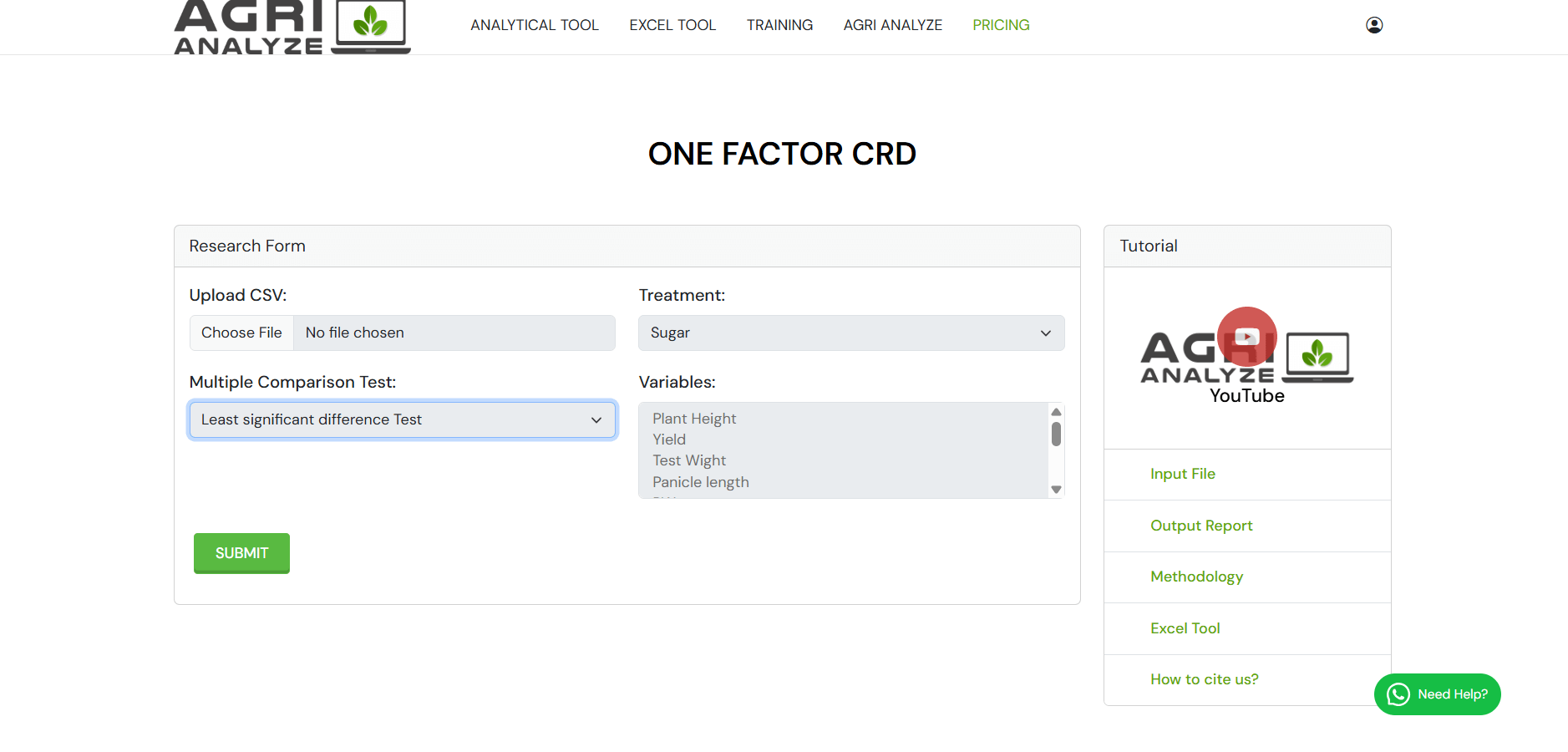Play the YouTube tutorial video
Image resolution: width=1568 pixels, height=752 pixels.
(1246, 337)
